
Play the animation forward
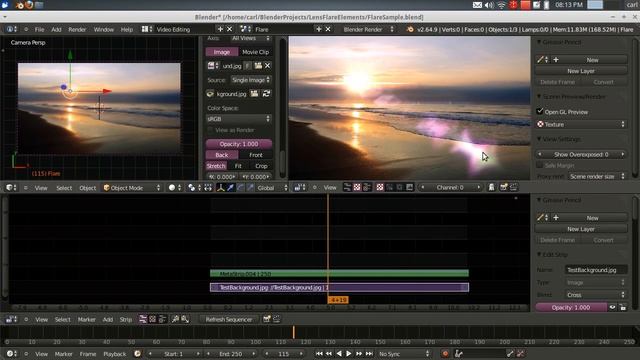point(349,353)
